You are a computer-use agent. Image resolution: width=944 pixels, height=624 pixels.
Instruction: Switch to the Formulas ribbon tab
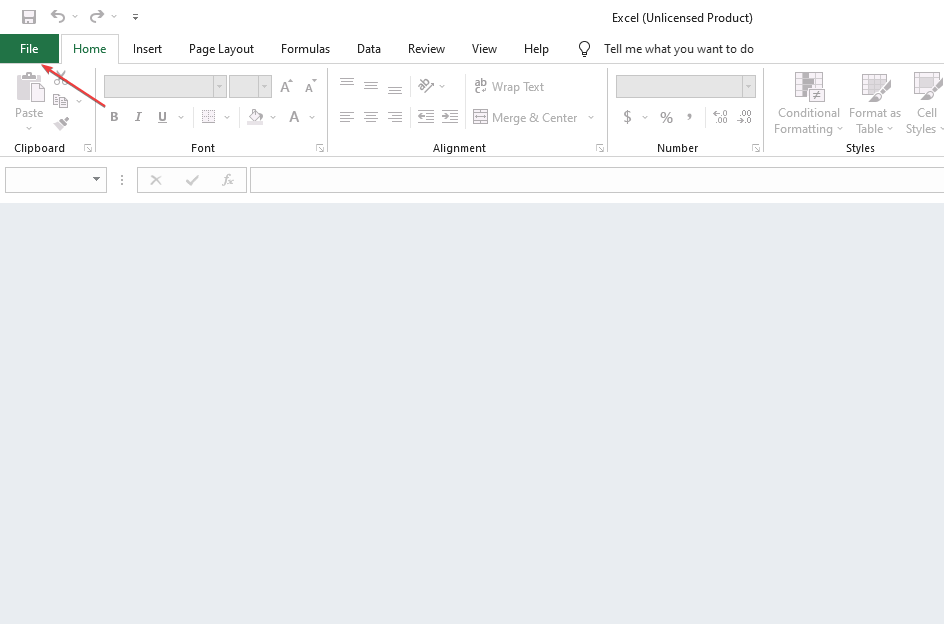coord(305,48)
